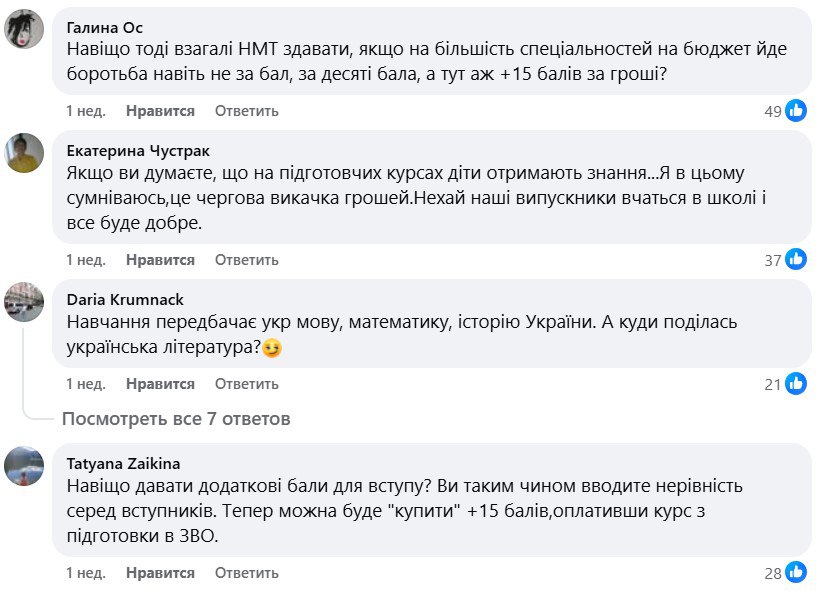Reply to Tatyana Zaikina's comment
The width and height of the screenshot is (835, 591).
(246, 573)
